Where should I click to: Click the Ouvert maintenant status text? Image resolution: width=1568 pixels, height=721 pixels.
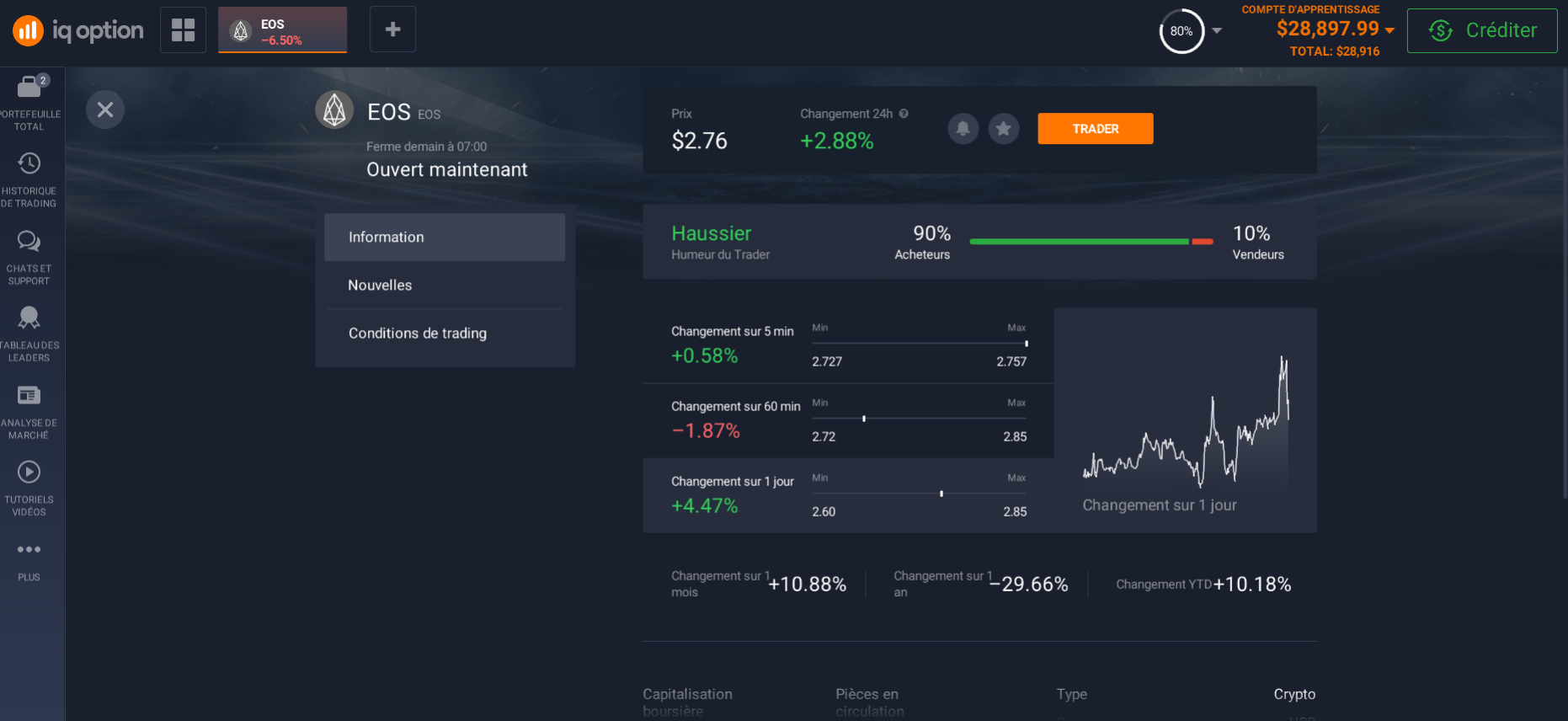click(x=446, y=169)
